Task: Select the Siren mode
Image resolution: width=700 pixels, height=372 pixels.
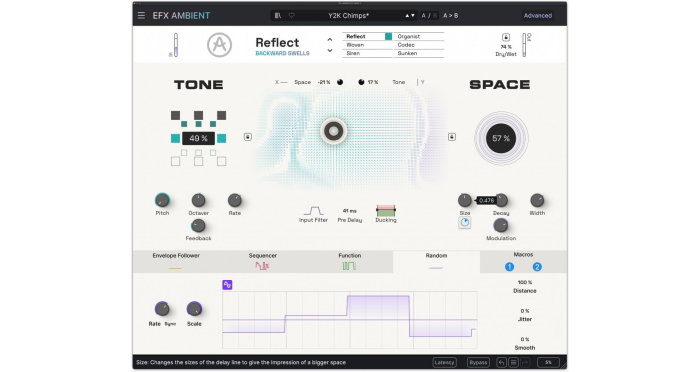Action: click(x=367, y=53)
